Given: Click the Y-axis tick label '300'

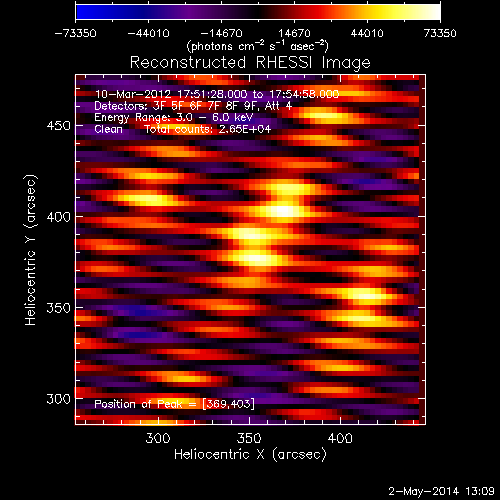Looking at the screenshot, I should [x=59, y=399].
